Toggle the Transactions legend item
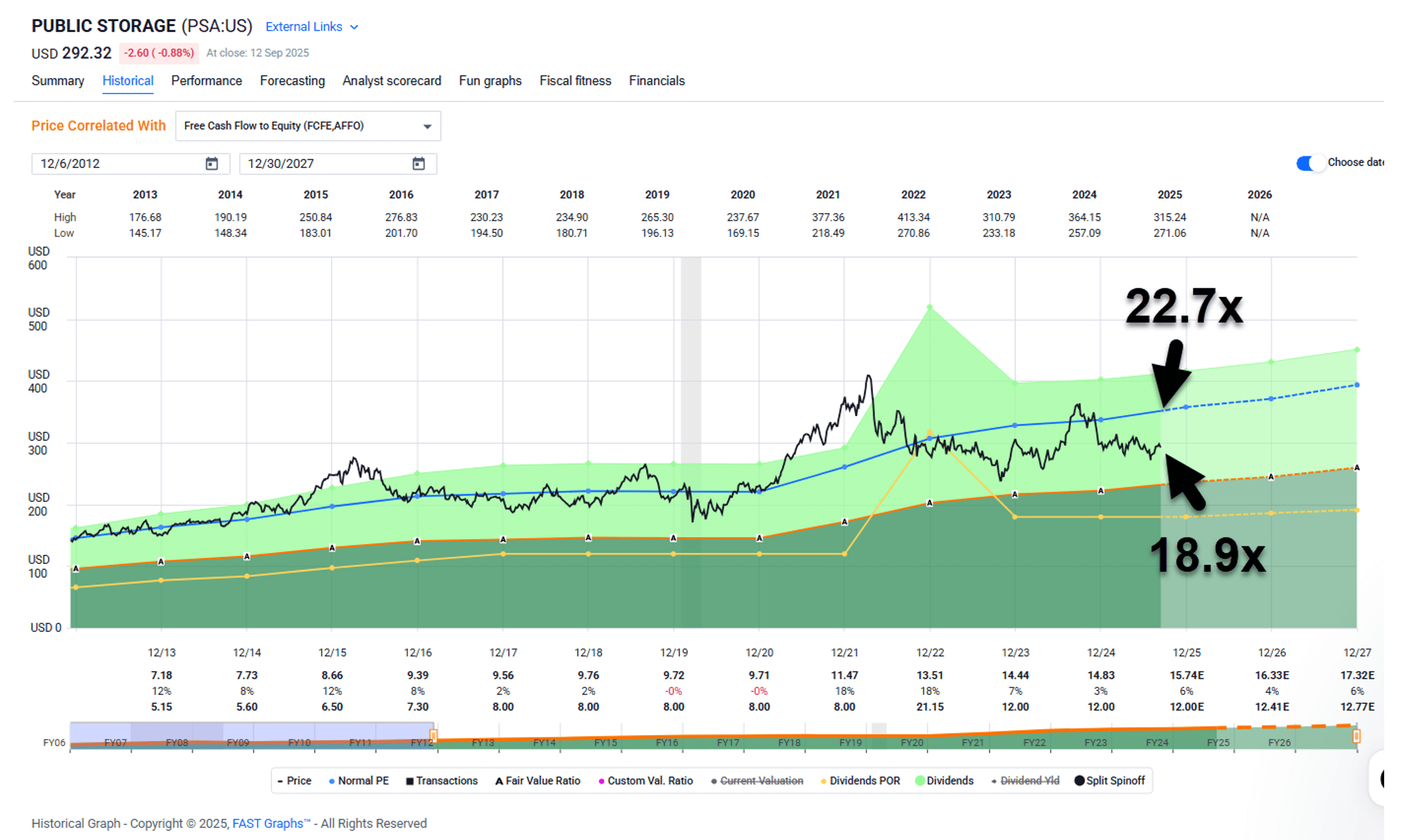The height and width of the screenshot is (840, 1408). pos(442,781)
